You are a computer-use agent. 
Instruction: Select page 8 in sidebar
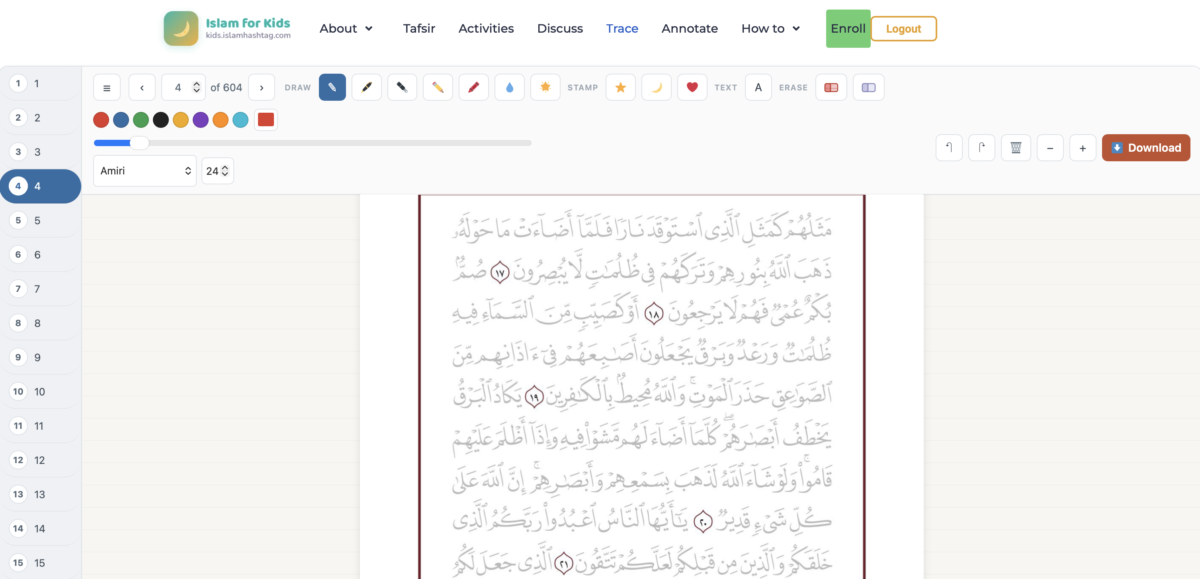tap(40, 324)
